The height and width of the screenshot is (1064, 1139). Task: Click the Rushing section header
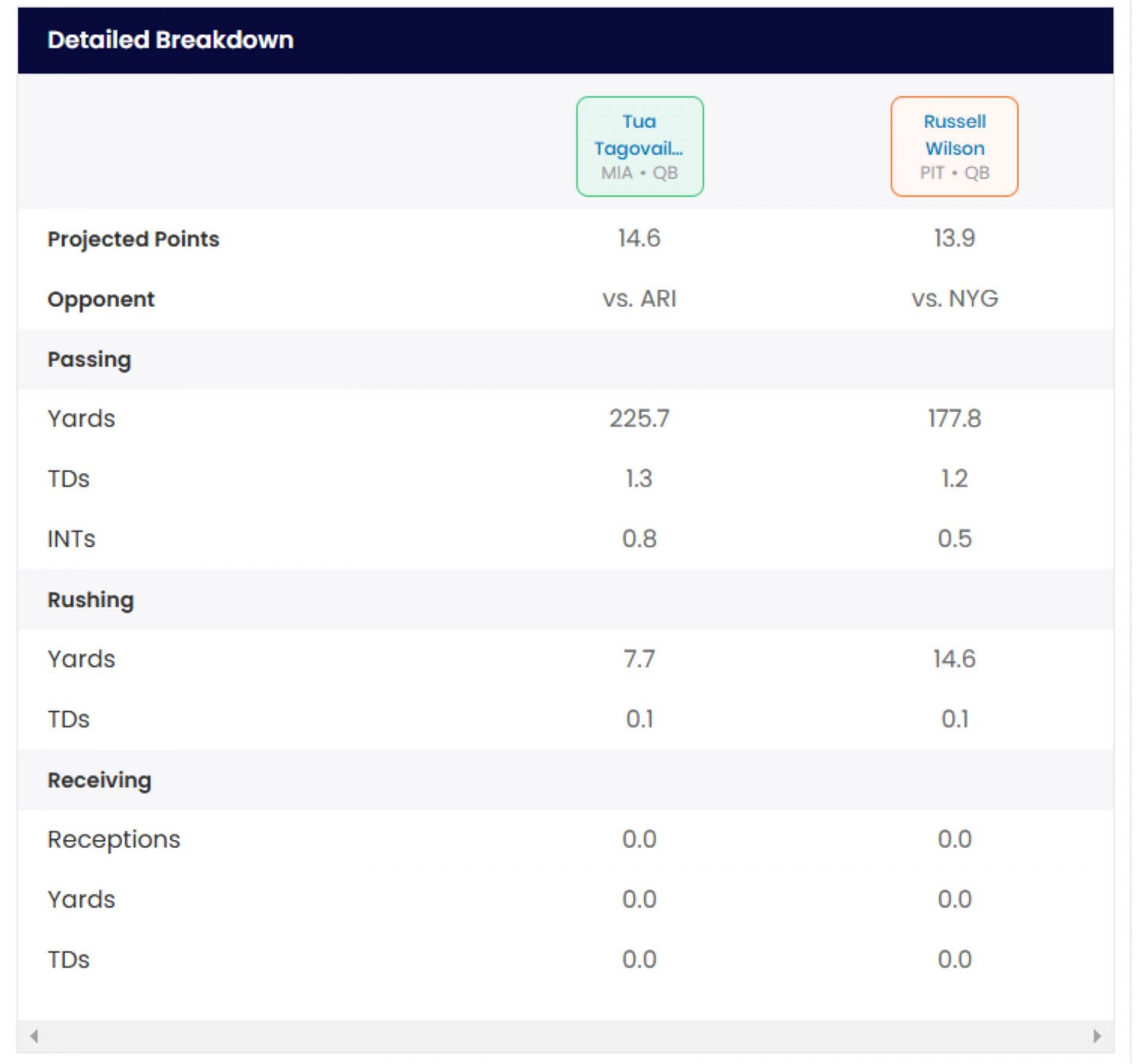click(x=91, y=600)
